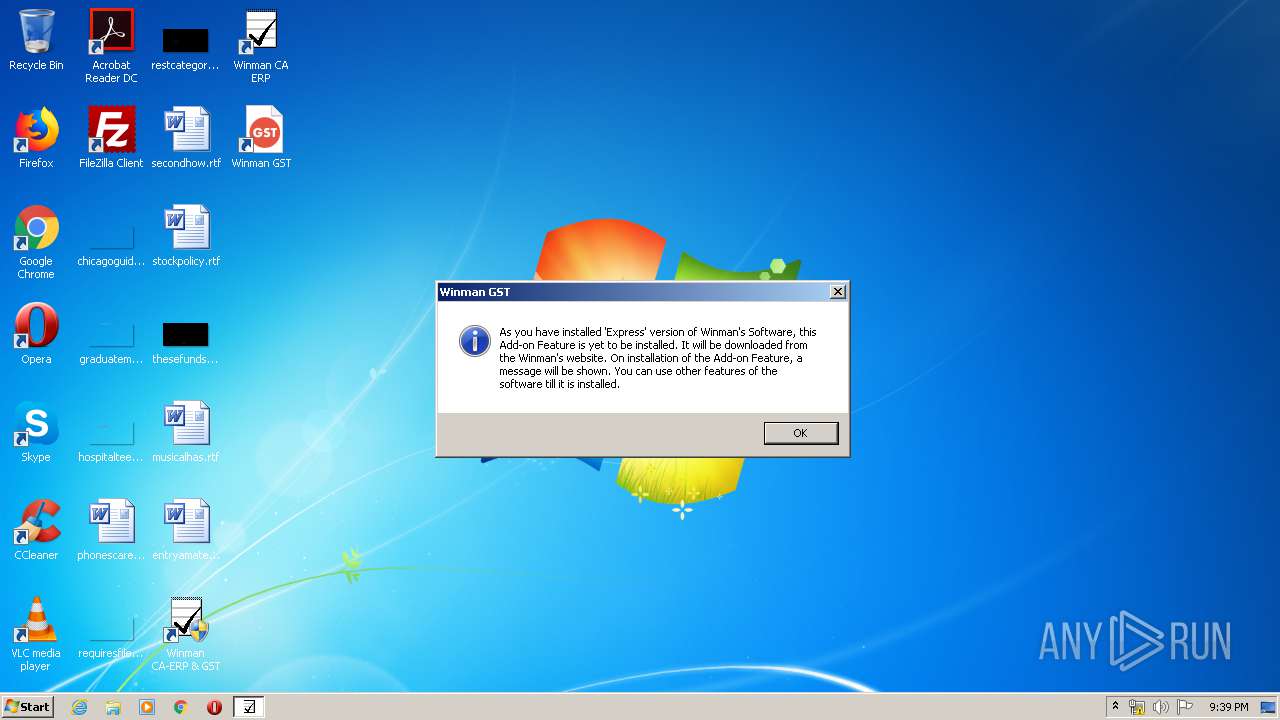Click the taskbar clock showing 9:39 PM
1280x720 pixels.
[1228, 707]
